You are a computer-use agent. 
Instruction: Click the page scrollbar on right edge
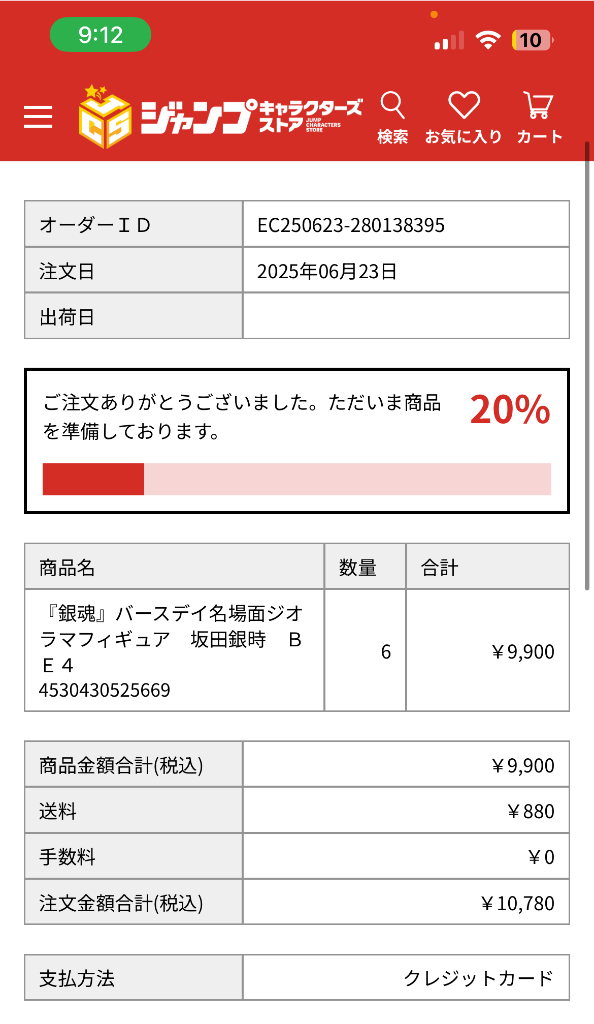pyautogui.click(x=588, y=366)
